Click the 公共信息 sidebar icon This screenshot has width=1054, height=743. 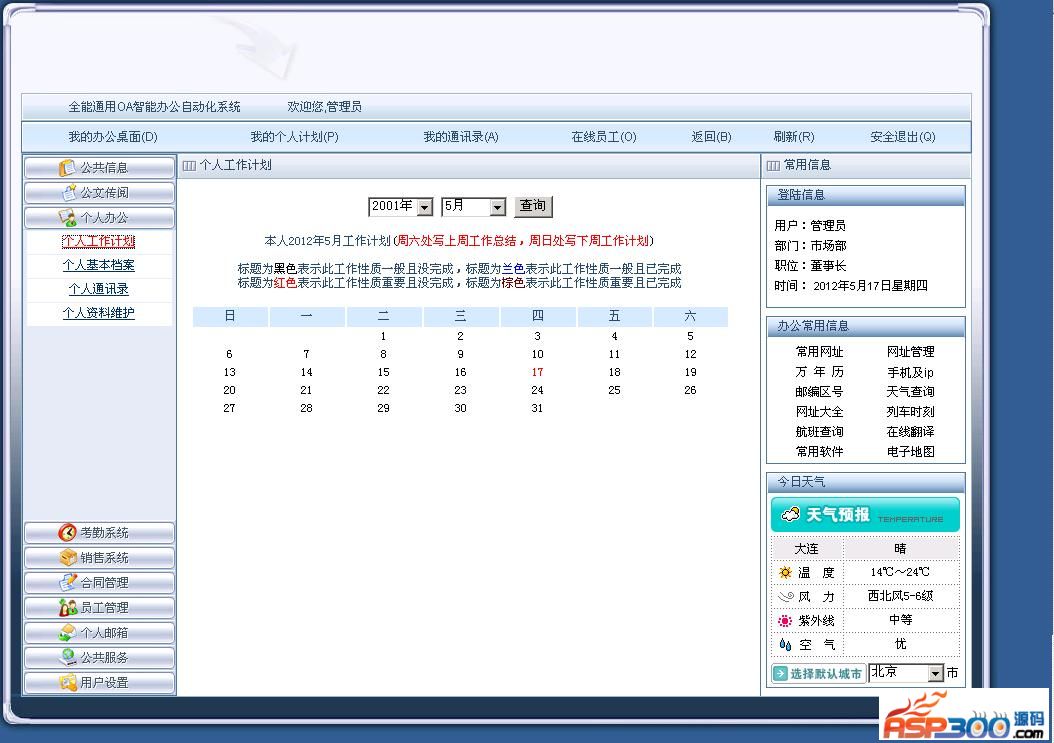click(68, 168)
